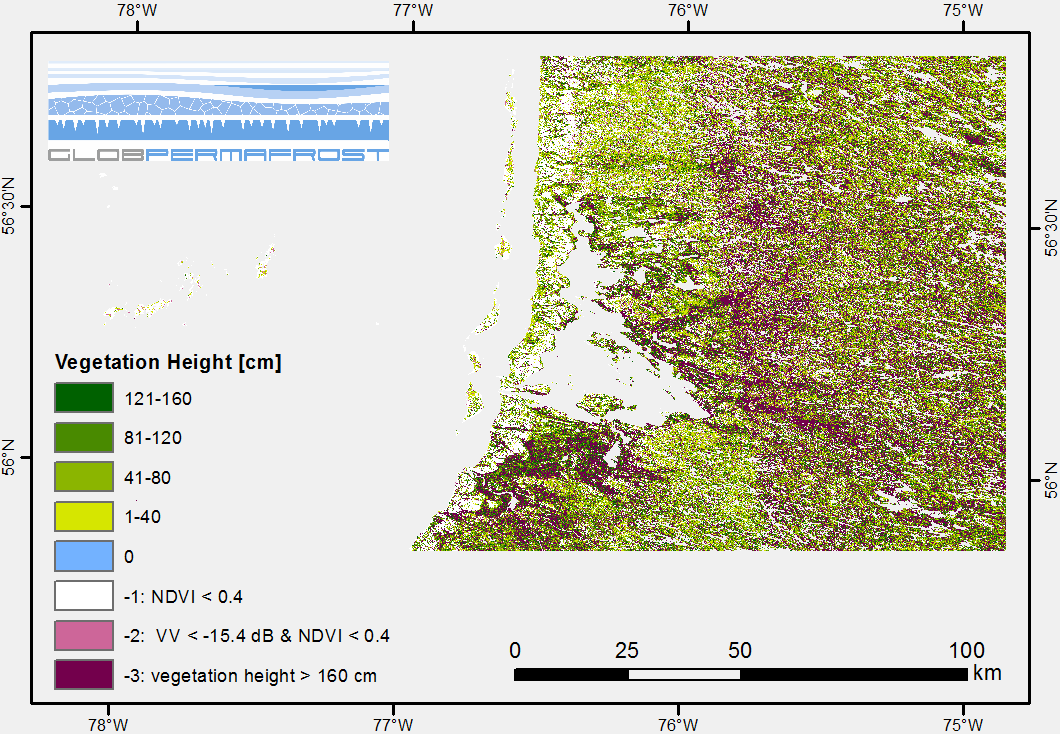Click the dark green 121-160 legend swatch
This screenshot has height=734, width=1060.
84,398
